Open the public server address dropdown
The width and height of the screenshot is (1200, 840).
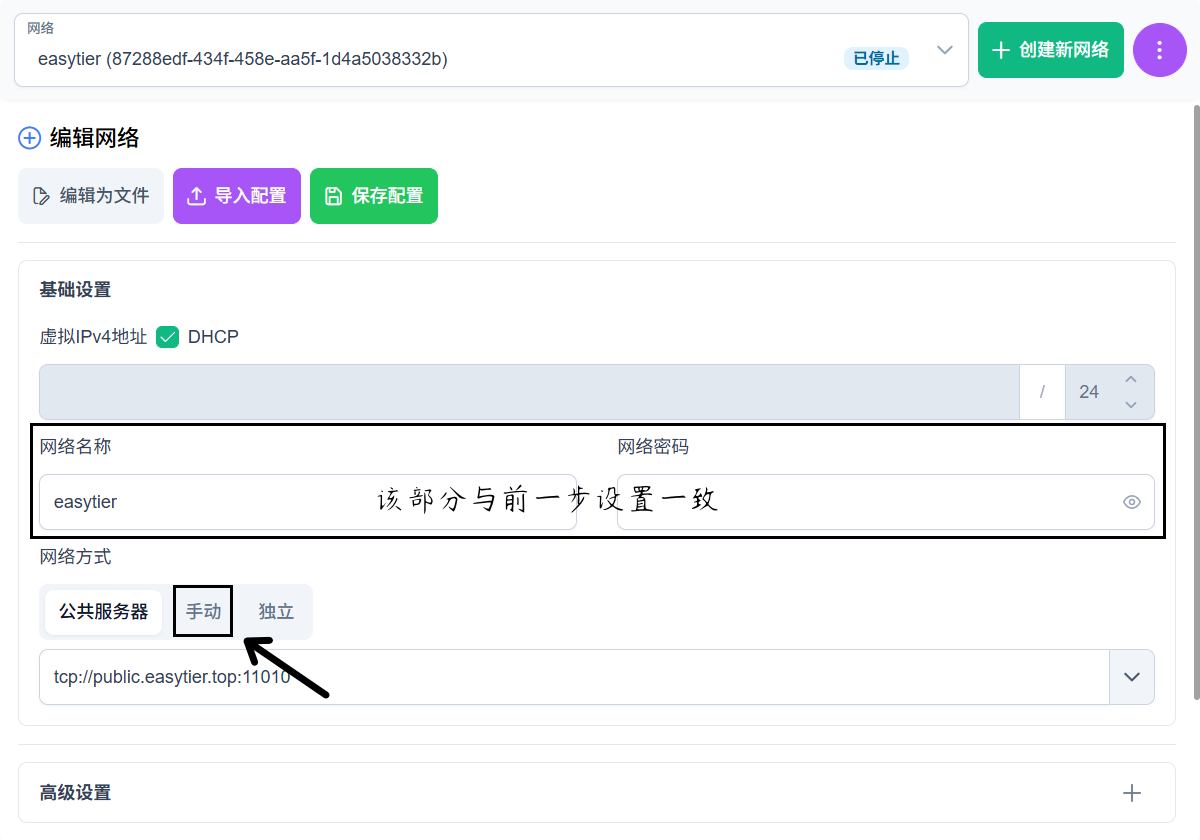click(1131, 677)
